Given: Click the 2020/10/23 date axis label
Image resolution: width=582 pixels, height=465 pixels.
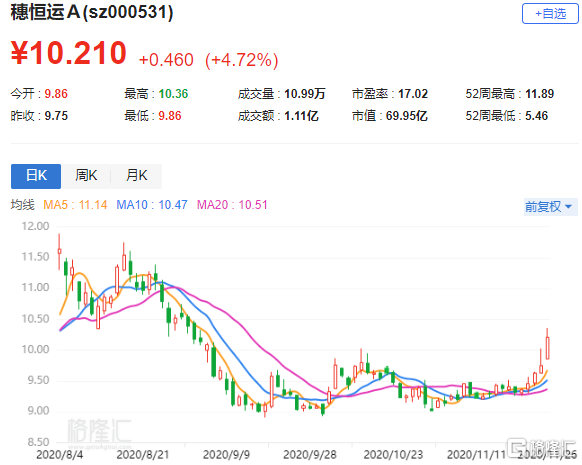Looking at the screenshot, I should [x=393, y=455].
